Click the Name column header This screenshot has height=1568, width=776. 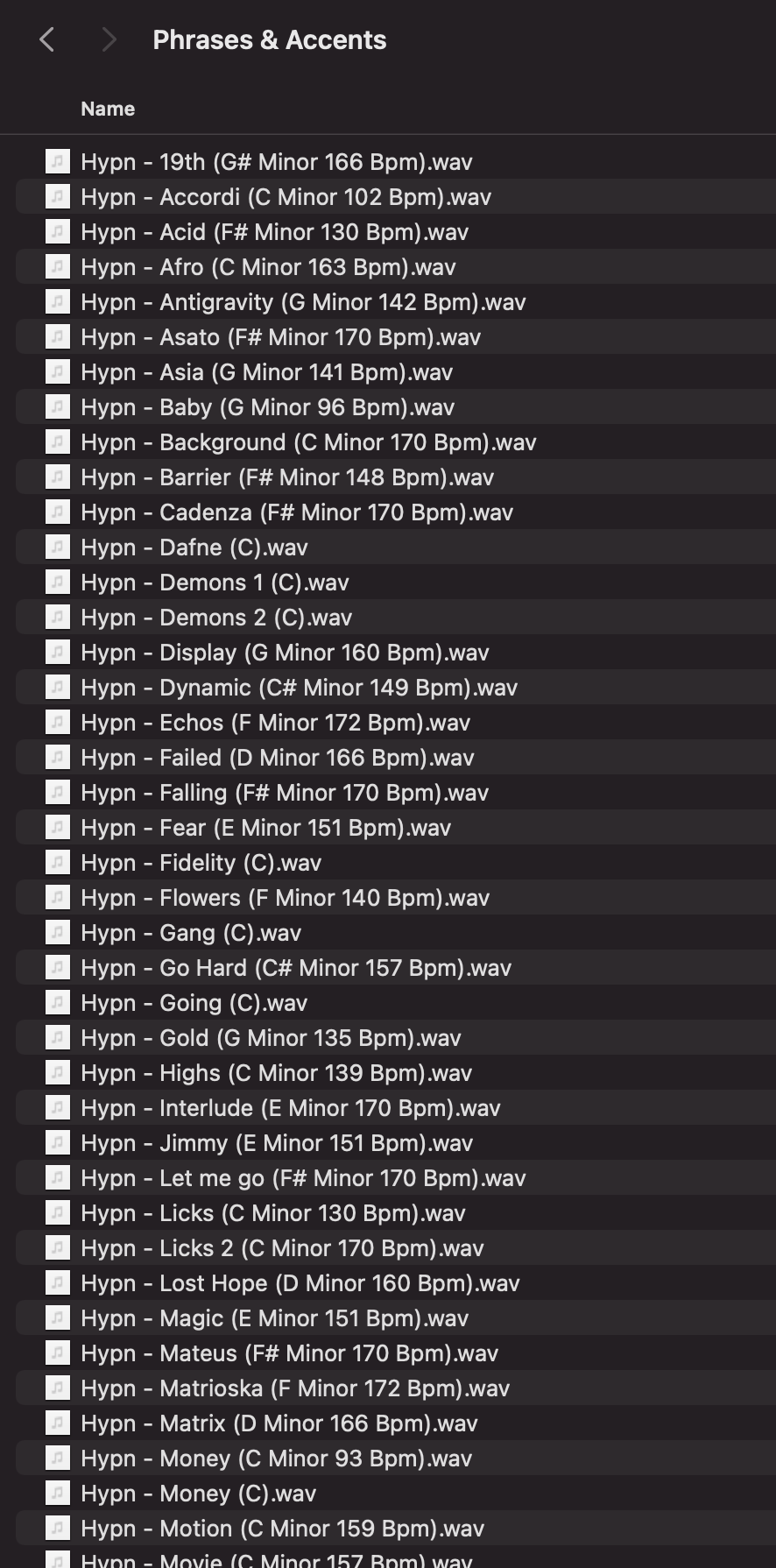coord(108,109)
